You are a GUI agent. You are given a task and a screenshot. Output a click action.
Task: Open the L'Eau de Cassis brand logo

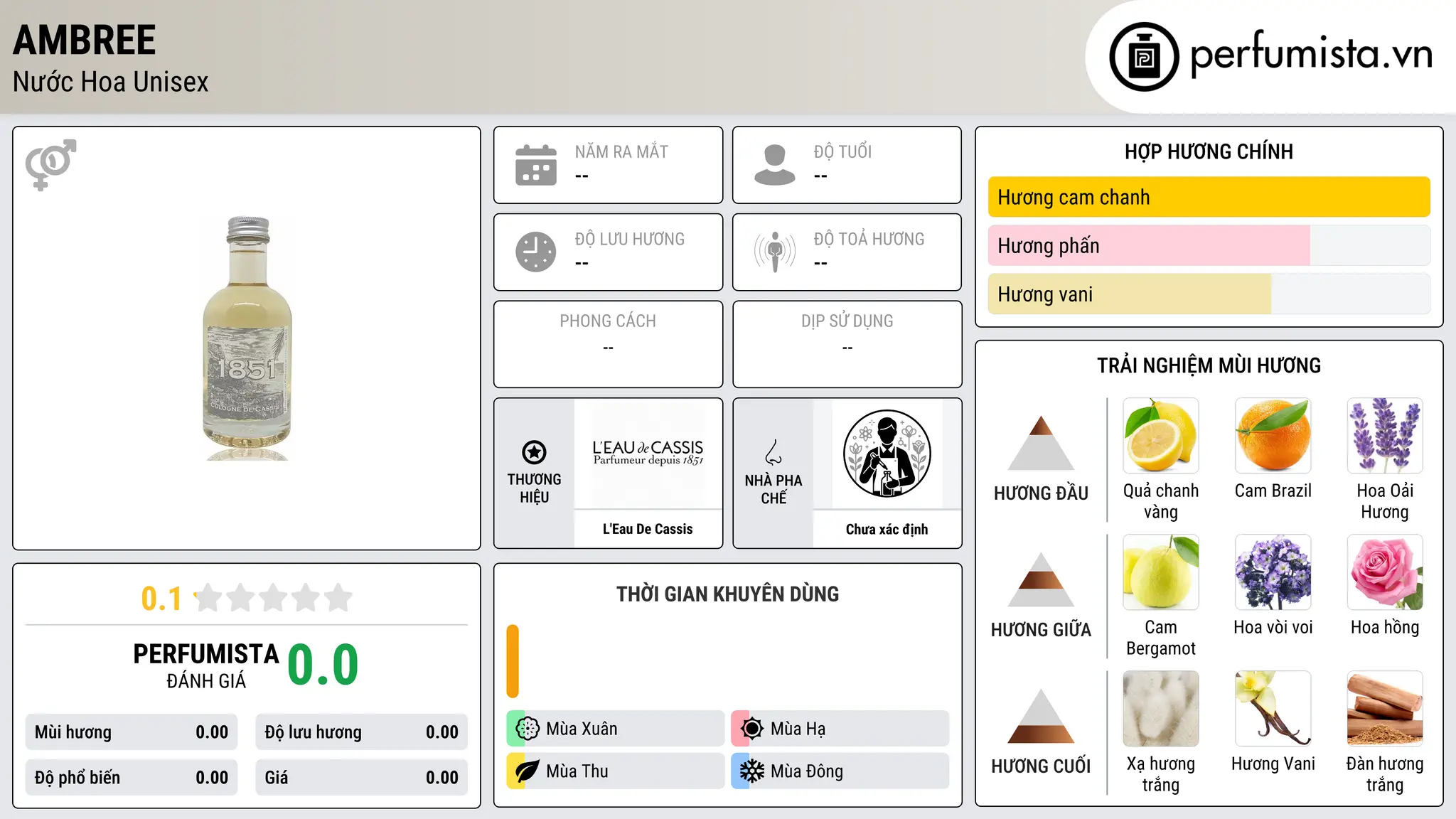[x=648, y=453]
